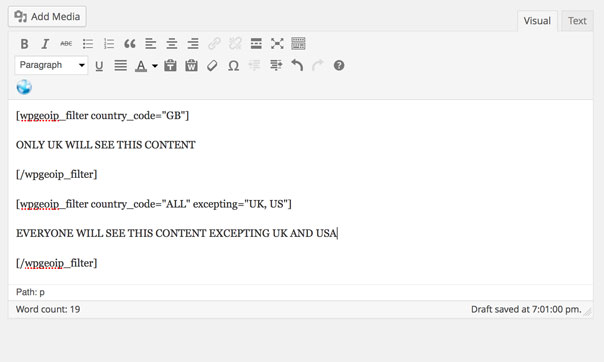Click the decrease indent icon
Viewport: 604px width, 362px height.
254,66
